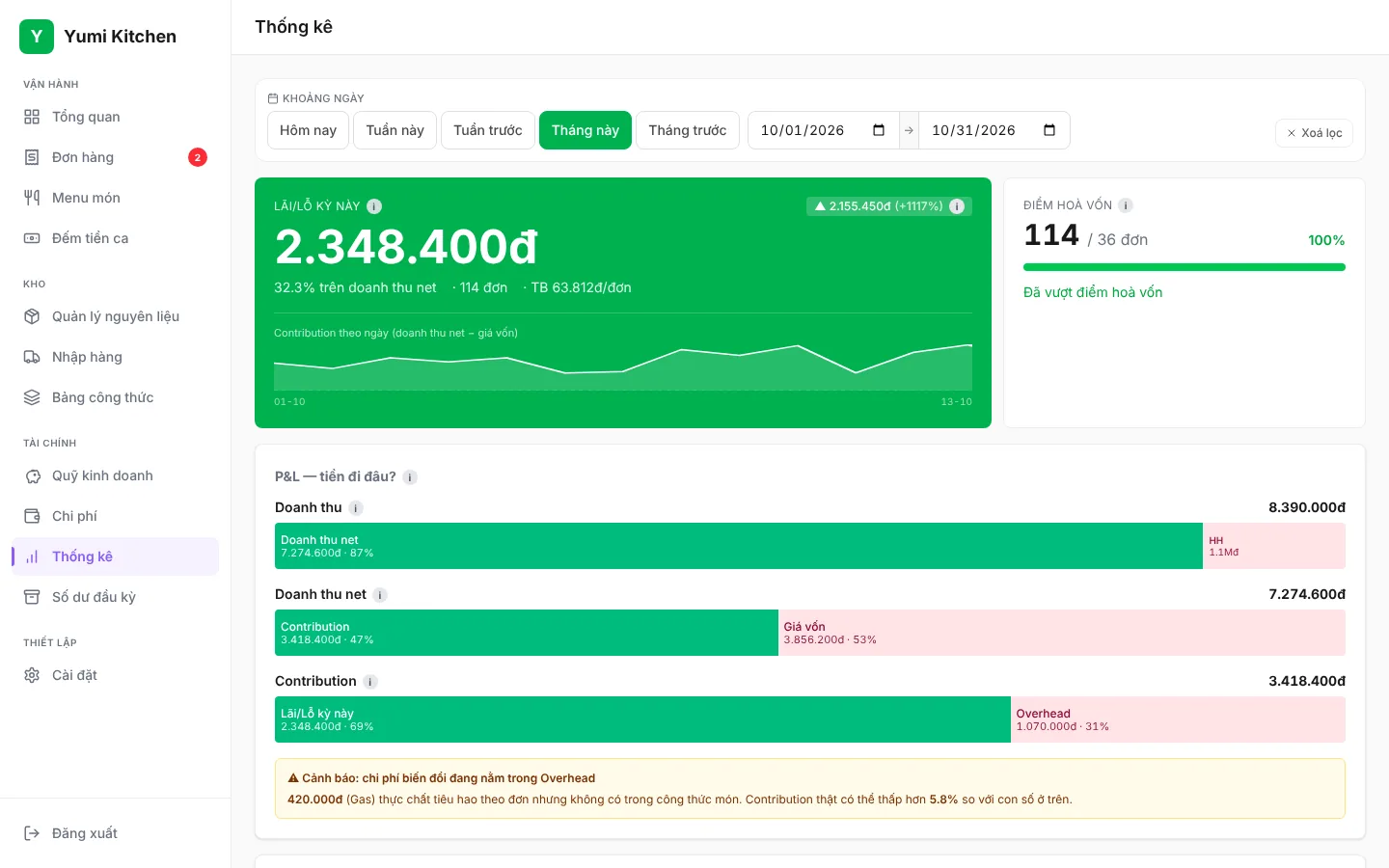The height and width of the screenshot is (868, 1389).
Task: Click the start date field 10/01/2026
Action: (824, 130)
